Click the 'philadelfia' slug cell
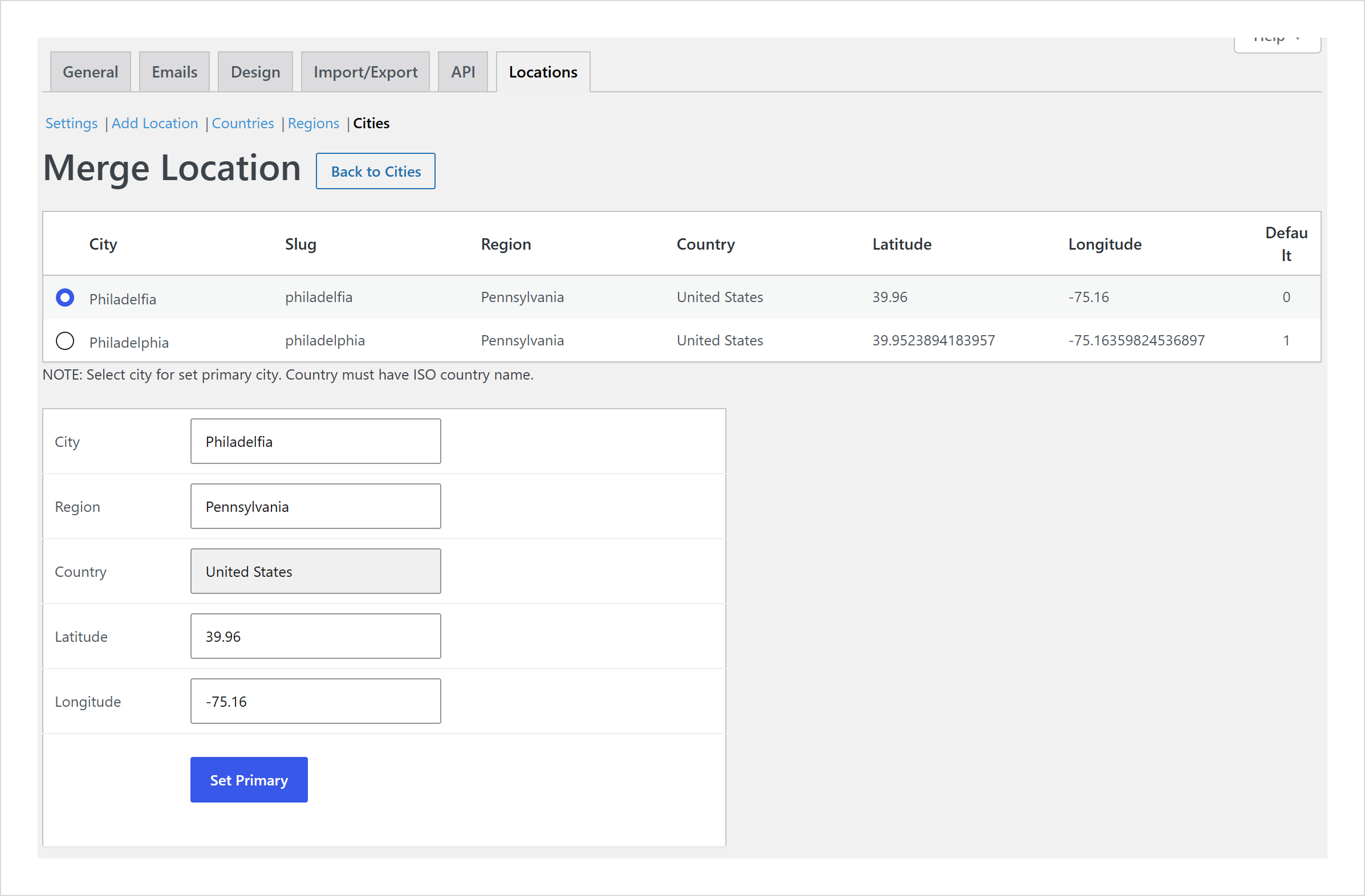Image resolution: width=1365 pixels, height=896 pixels. point(319,297)
